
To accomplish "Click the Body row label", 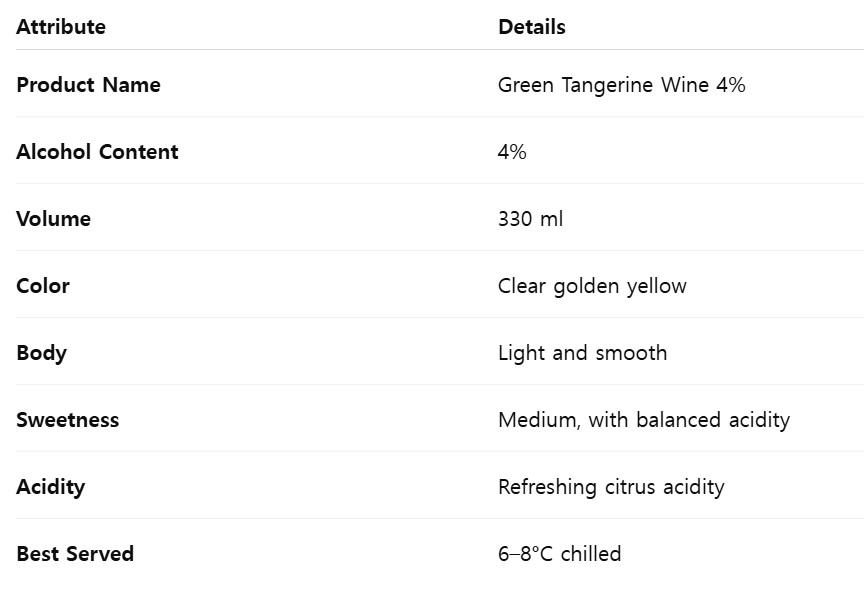I will pyautogui.click(x=41, y=353).
